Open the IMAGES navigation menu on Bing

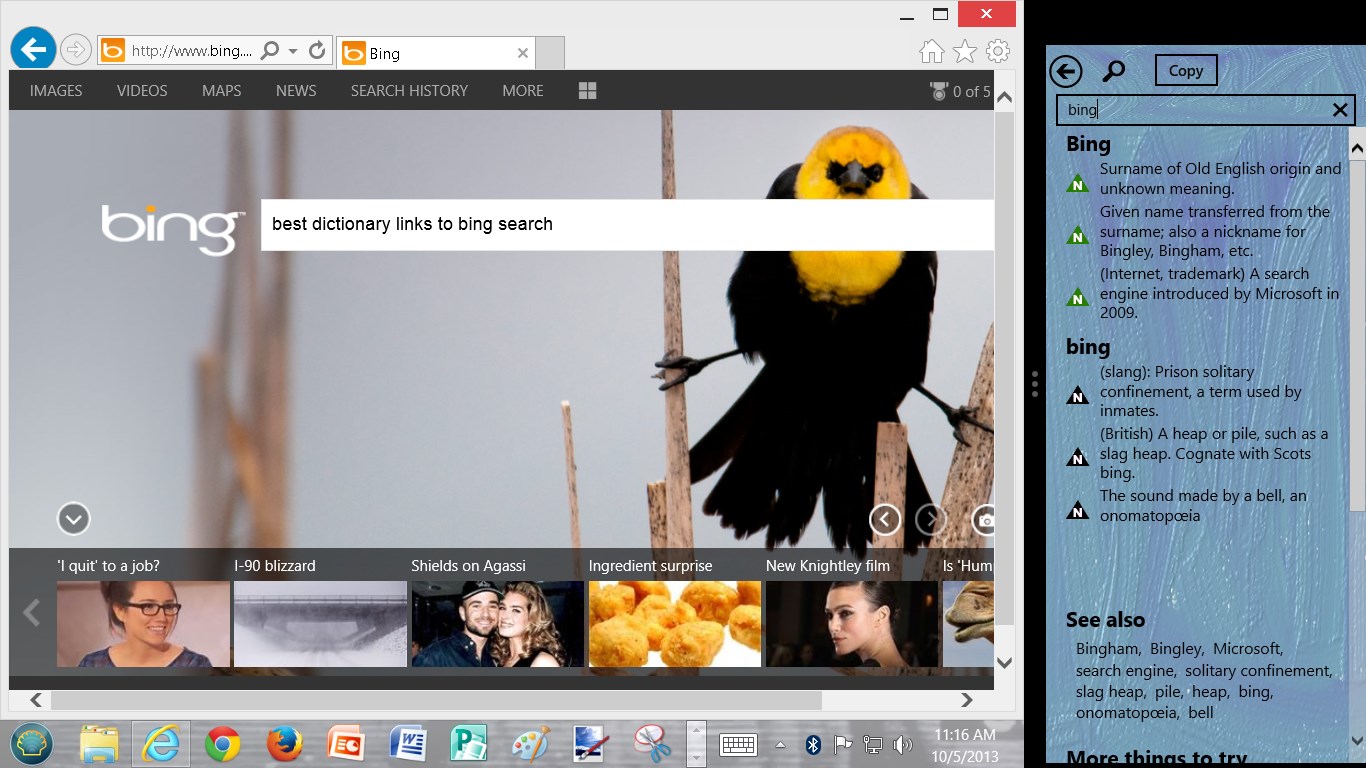pyautogui.click(x=55, y=90)
